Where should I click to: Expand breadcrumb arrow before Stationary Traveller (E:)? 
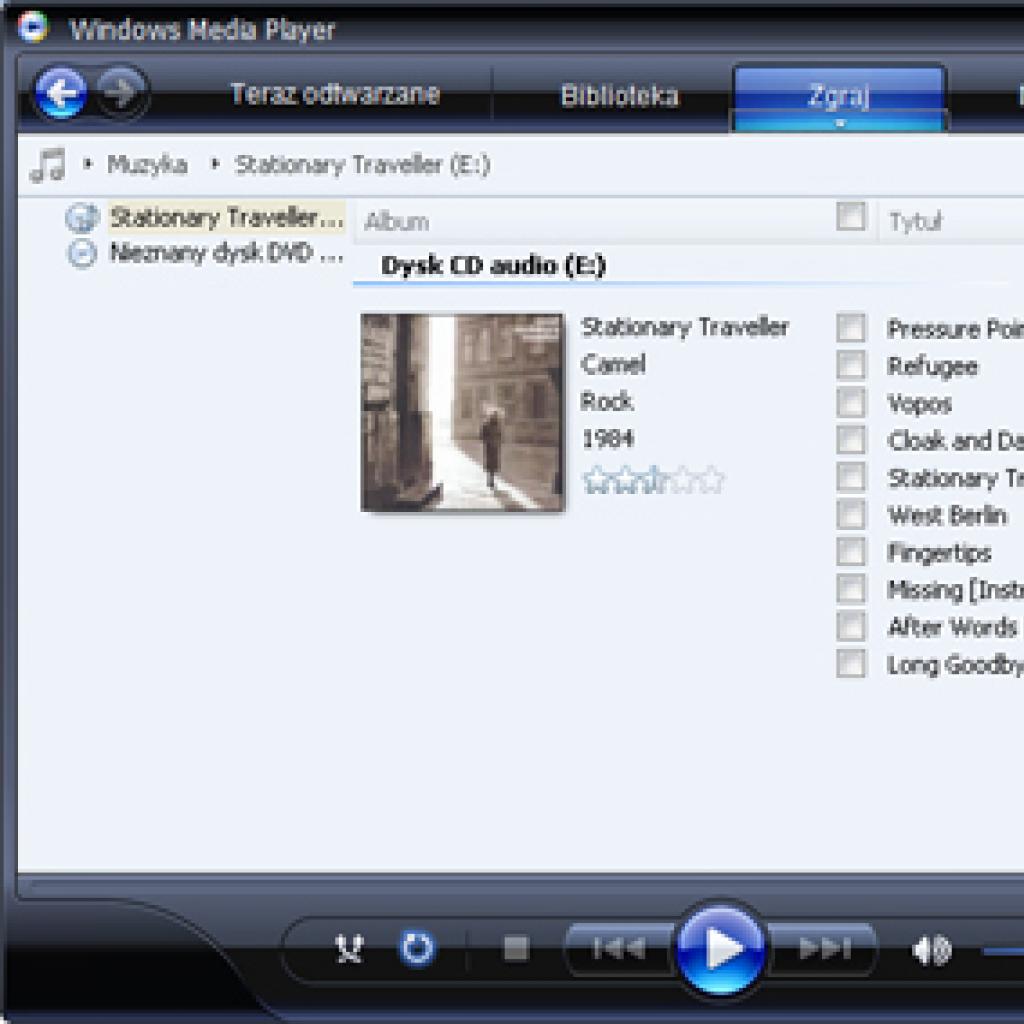pos(214,163)
